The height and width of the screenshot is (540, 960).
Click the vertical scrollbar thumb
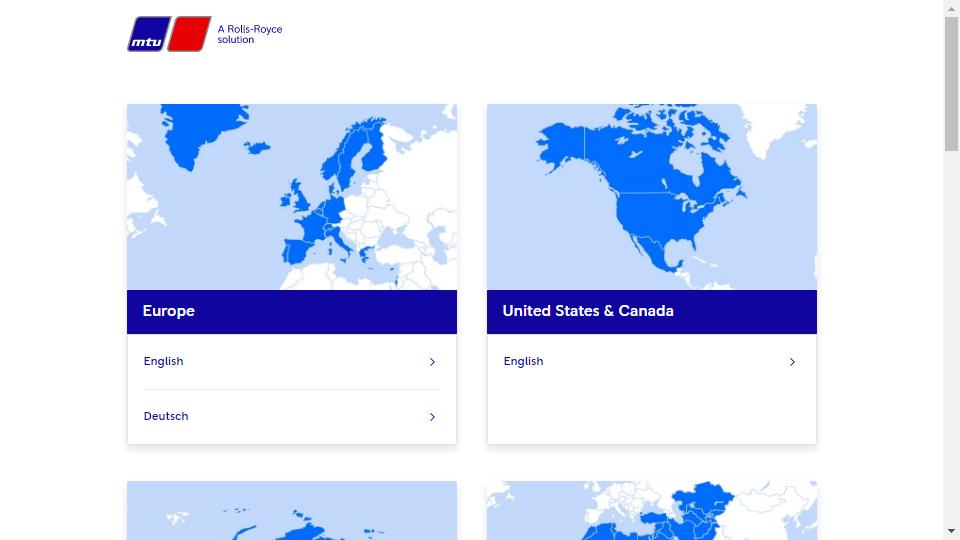coord(951,83)
